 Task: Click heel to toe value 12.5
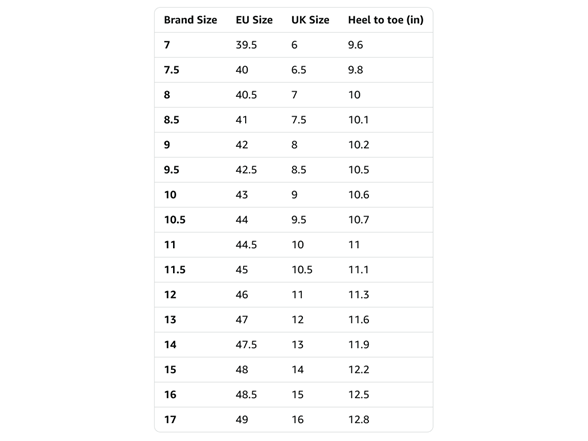(x=358, y=394)
